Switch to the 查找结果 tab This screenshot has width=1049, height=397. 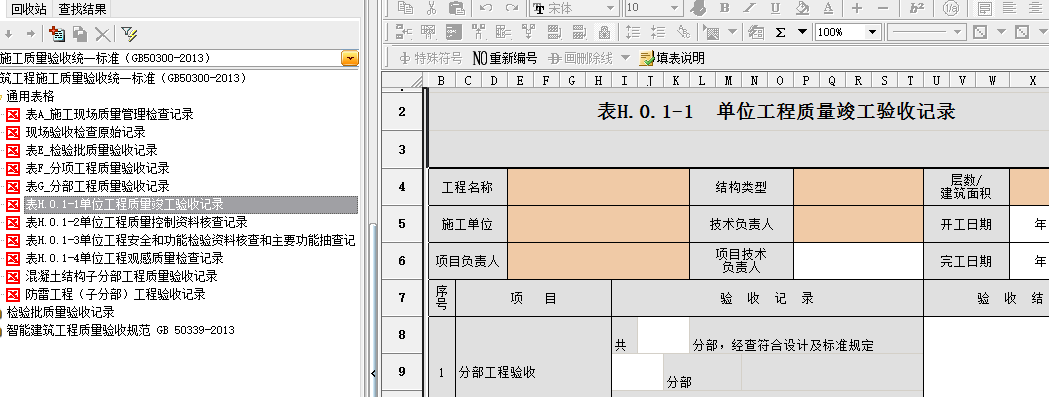(x=82, y=9)
